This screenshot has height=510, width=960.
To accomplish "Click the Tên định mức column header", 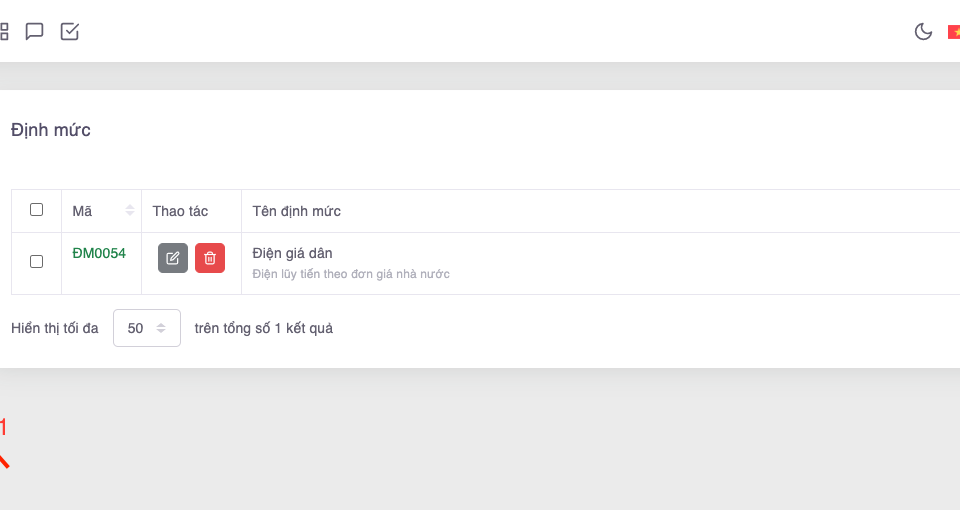I will click(297, 211).
